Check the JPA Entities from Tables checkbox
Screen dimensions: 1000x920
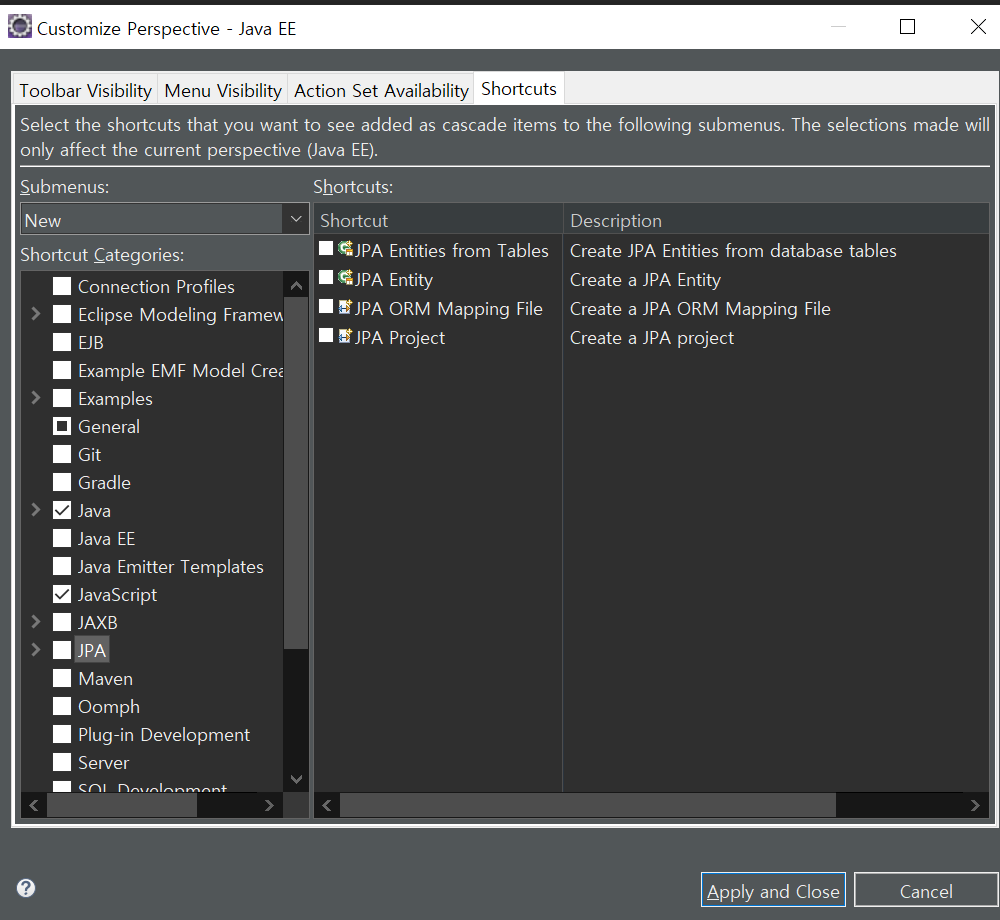point(326,249)
